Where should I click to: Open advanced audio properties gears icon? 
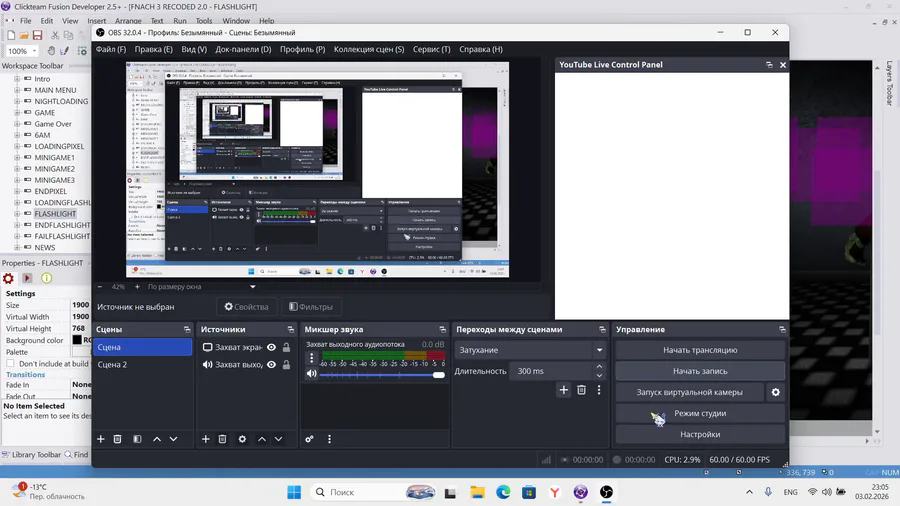(309, 439)
